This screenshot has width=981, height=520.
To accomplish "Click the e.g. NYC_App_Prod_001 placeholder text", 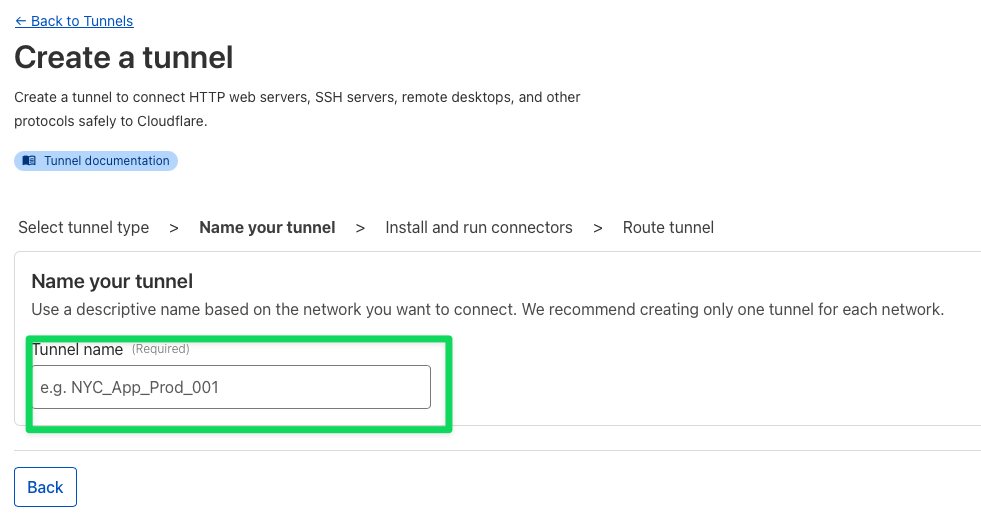I will pyautogui.click(x=130, y=387).
